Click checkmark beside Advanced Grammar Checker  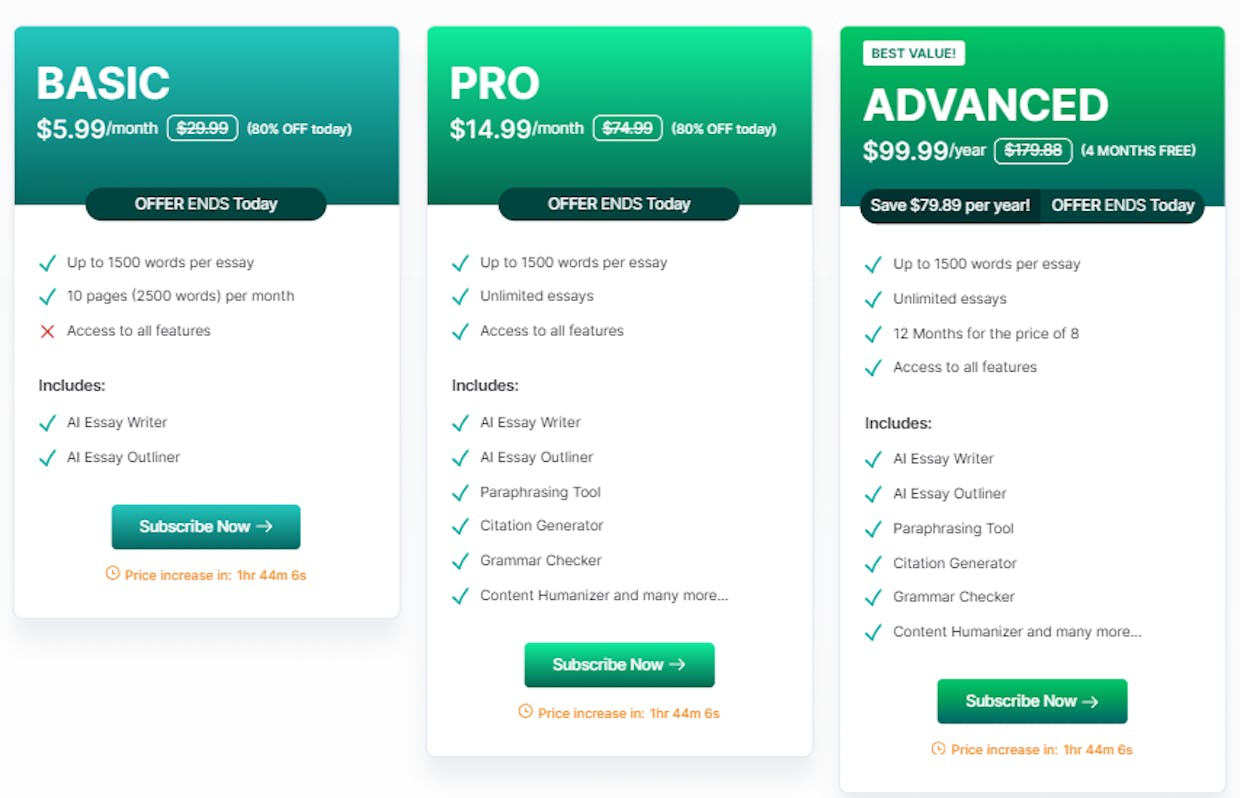(x=873, y=597)
